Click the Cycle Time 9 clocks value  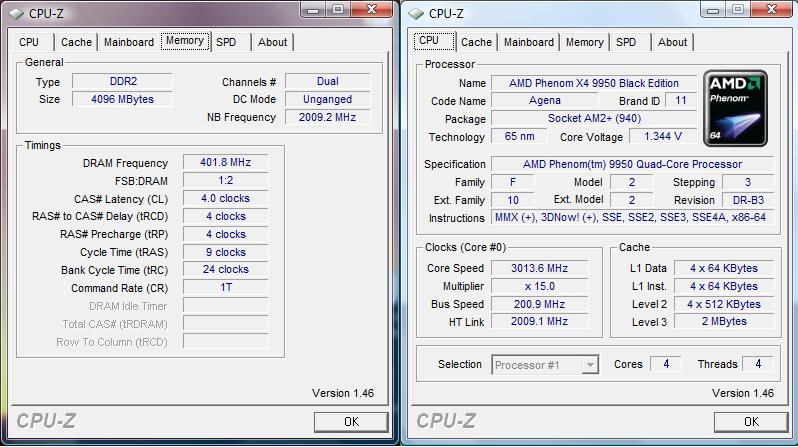click(x=225, y=252)
